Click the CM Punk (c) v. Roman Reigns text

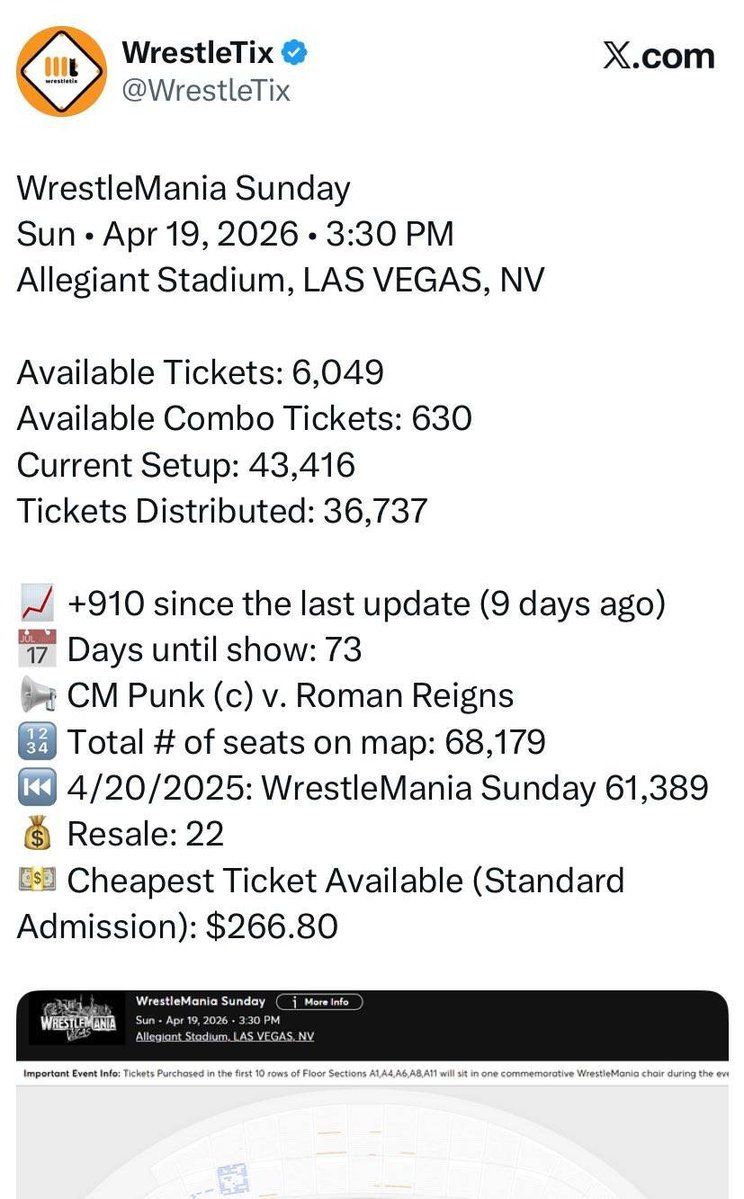290,696
